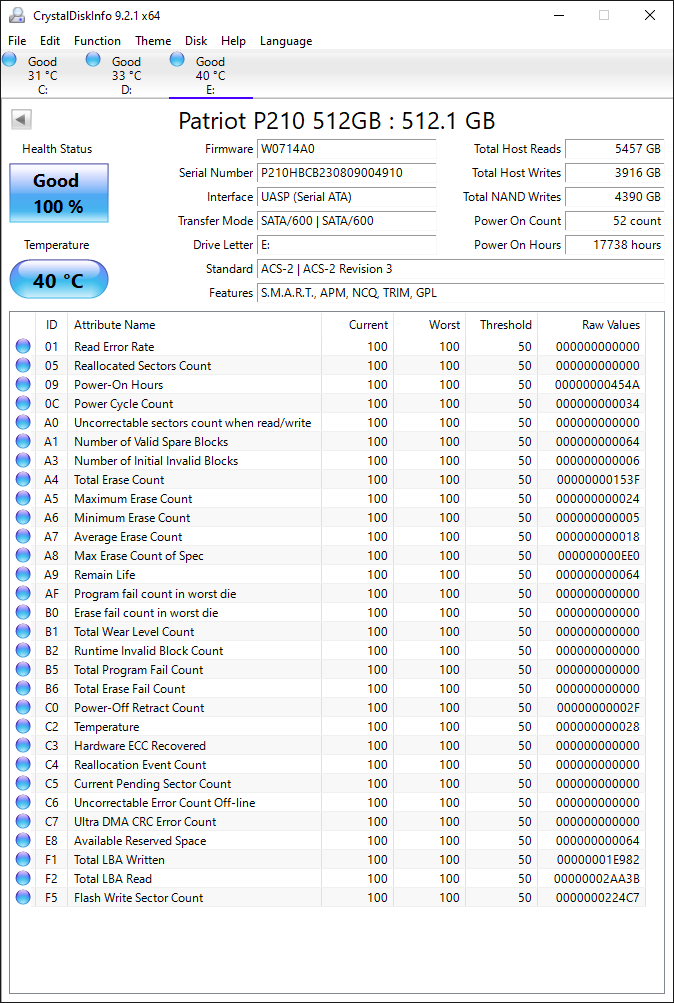Click status orb of Flash Write Sector Count row
This screenshot has height=1003, width=674.
click(x=23, y=897)
